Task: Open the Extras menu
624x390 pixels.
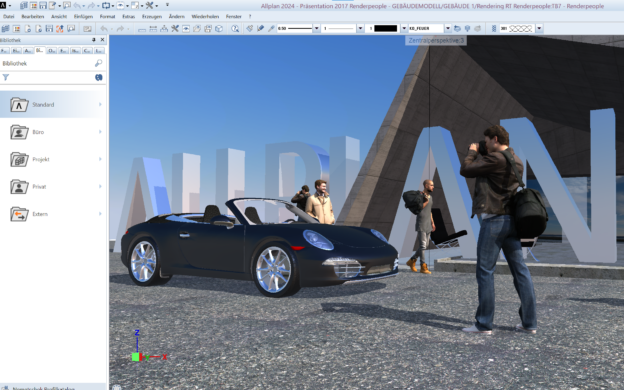Action: (129, 16)
